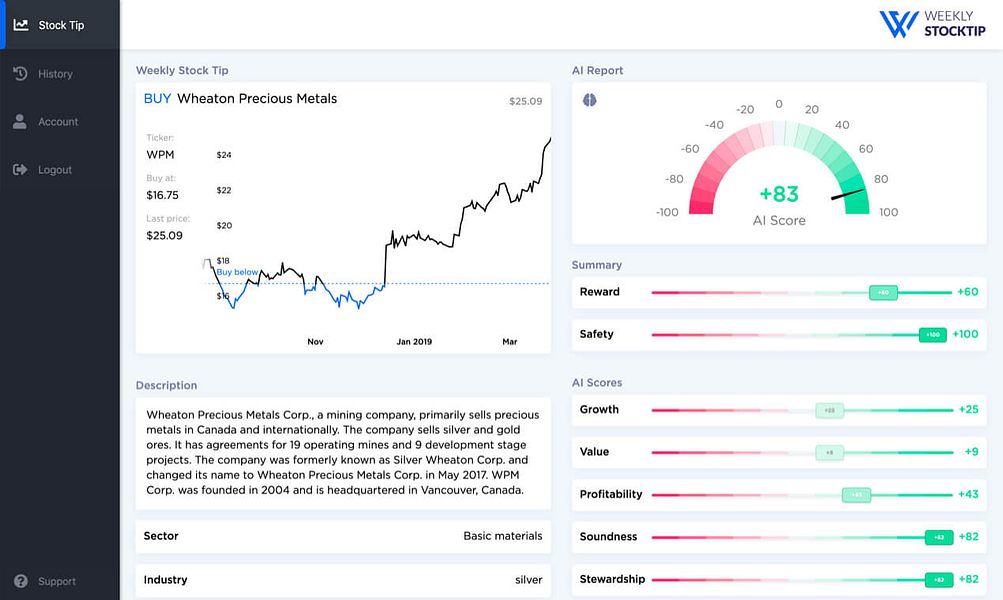Viewport: 1003px width, 600px height.
Task: Click the Stewardship slider handle
Action: click(x=939, y=580)
